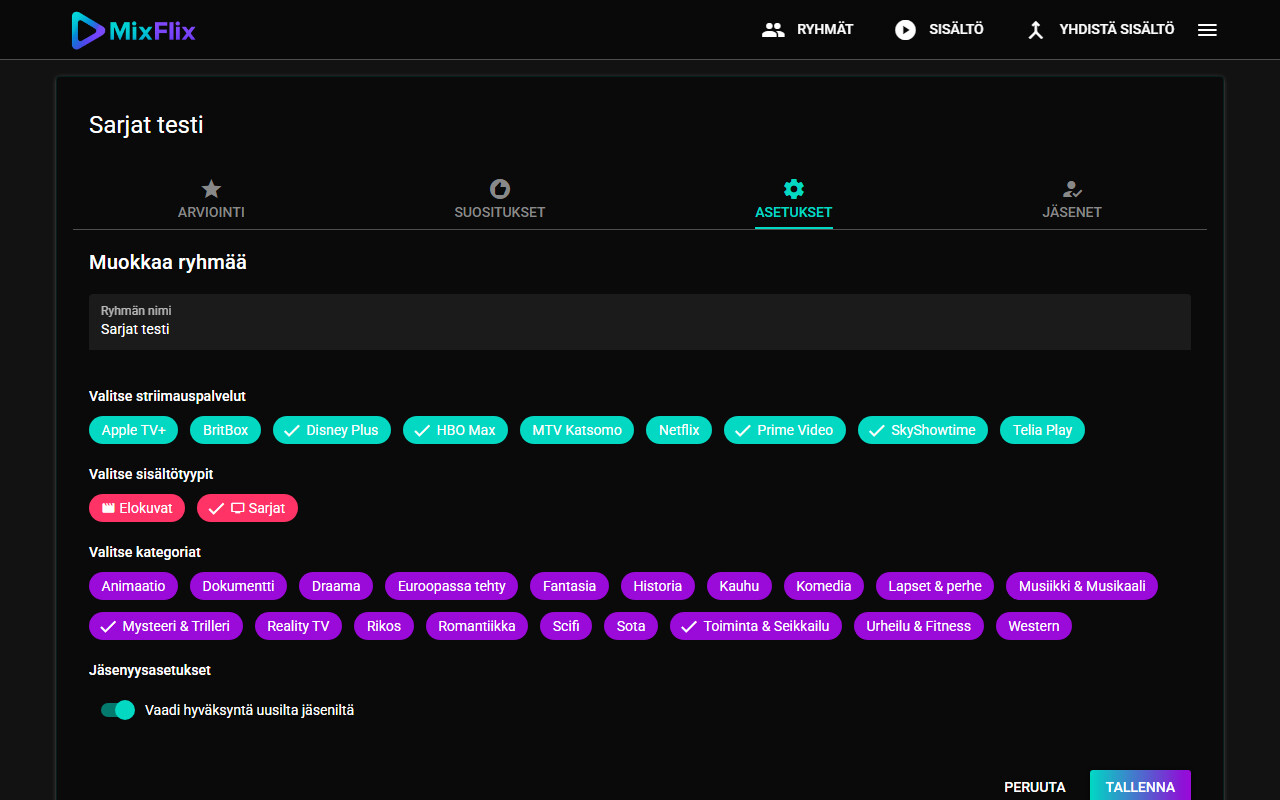Select the Kauhu category chip
Image resolution: width=1280 pixels, height=800 pixels.
click(739, 586)
